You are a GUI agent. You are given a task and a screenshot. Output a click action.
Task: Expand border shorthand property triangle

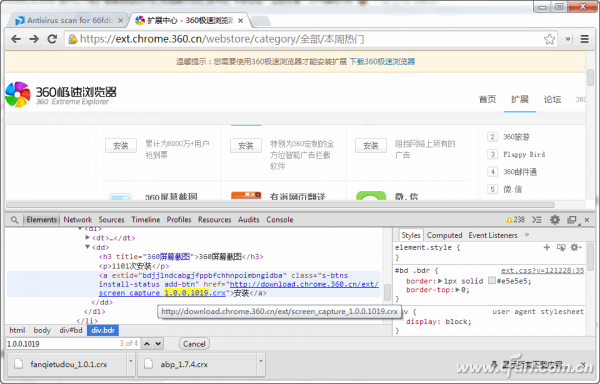(x=440, y=281)
